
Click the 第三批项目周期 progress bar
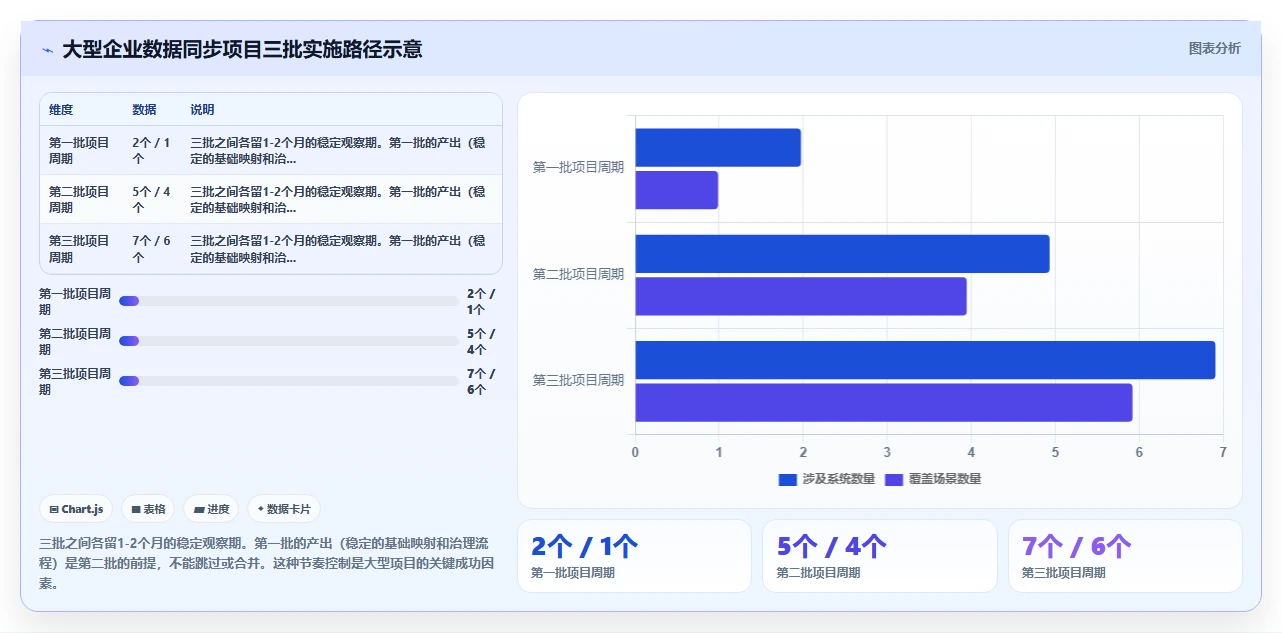(x=288, y=381)
